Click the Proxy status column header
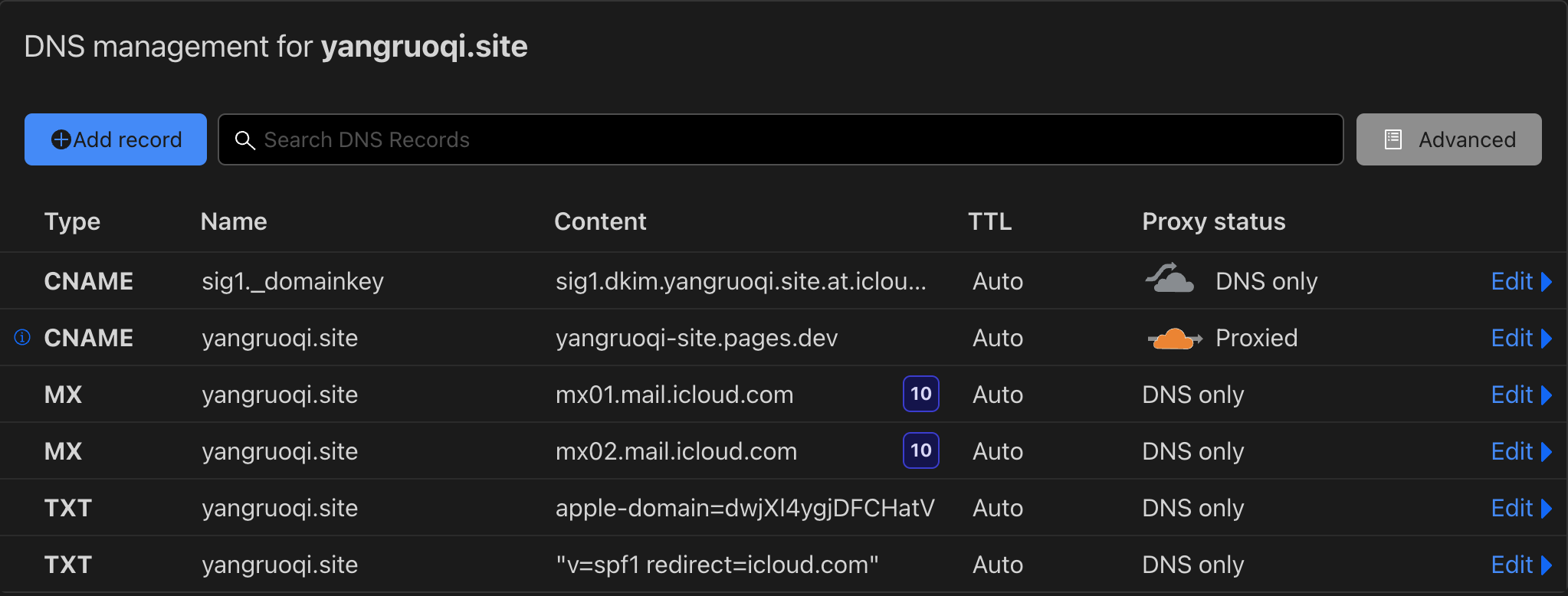Image resolution: width=1568 pixels, height=596 pixels. 1213,221
